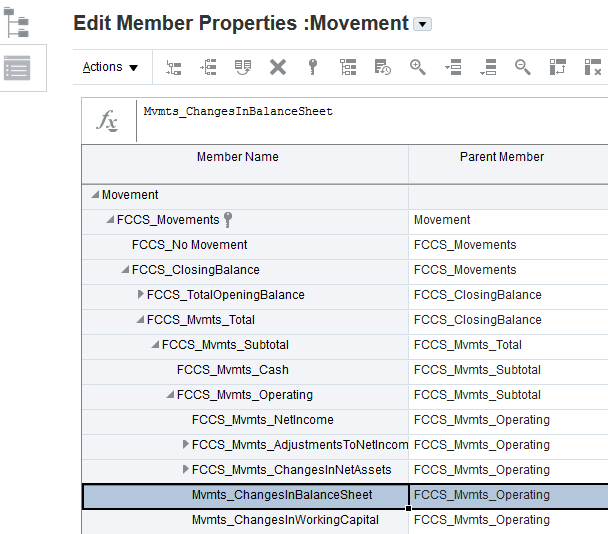This screenshot has height=534, width=608.
Task: Select the FCCS_Mvmts_ChangesInNetAssets member name
Action: pyautogui.click(x=291, y=470)
